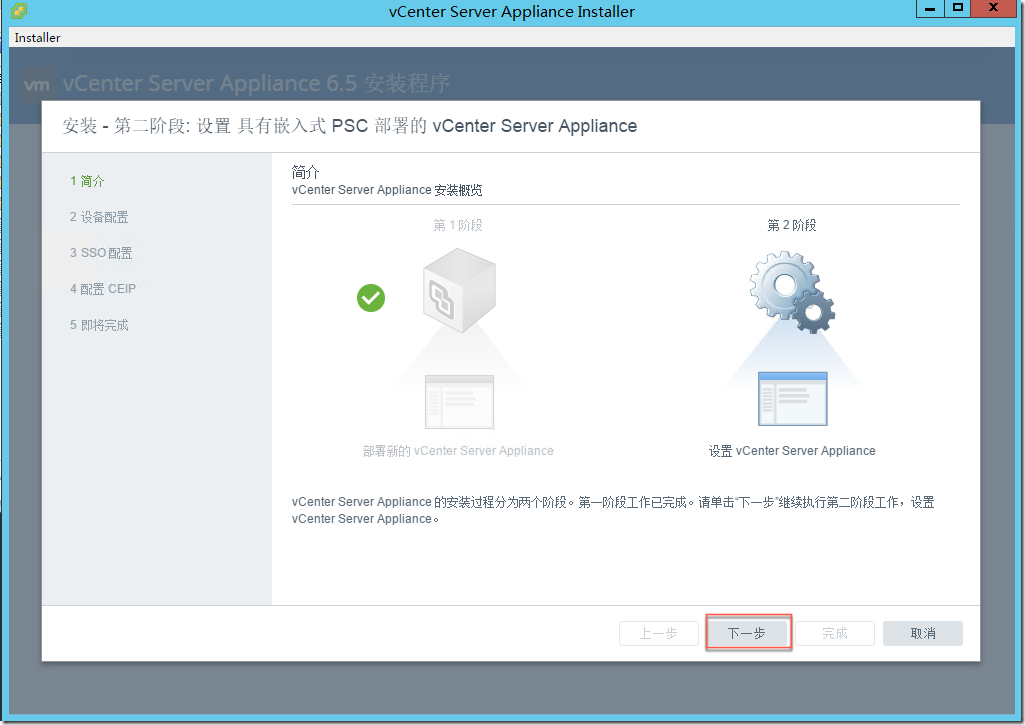
Task: Click the 下一步 (Next) button
Action: [x=749, y=633]
